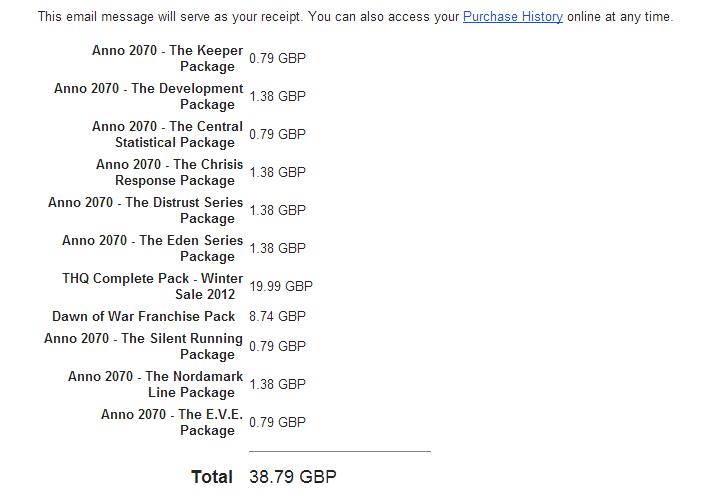This screenshot has width=715, height=503.
Task: Select the Development Package 1.38 GBP price
Action: point(277,97)
